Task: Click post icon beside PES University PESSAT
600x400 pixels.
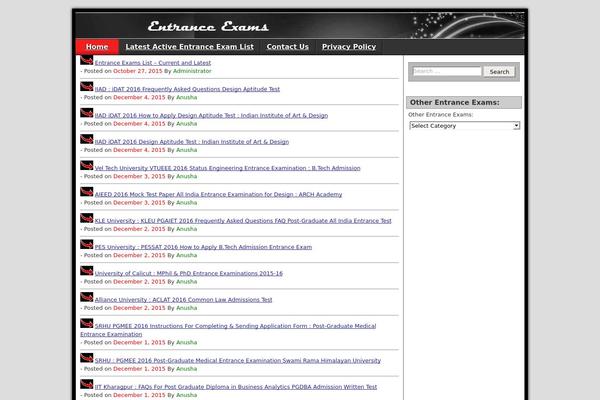Action: [x=87, y=245]
